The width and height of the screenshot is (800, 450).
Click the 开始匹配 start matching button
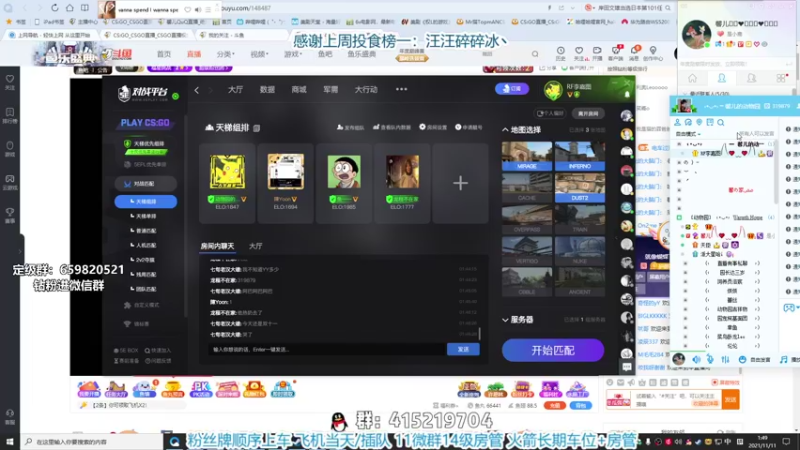[553, 351]
